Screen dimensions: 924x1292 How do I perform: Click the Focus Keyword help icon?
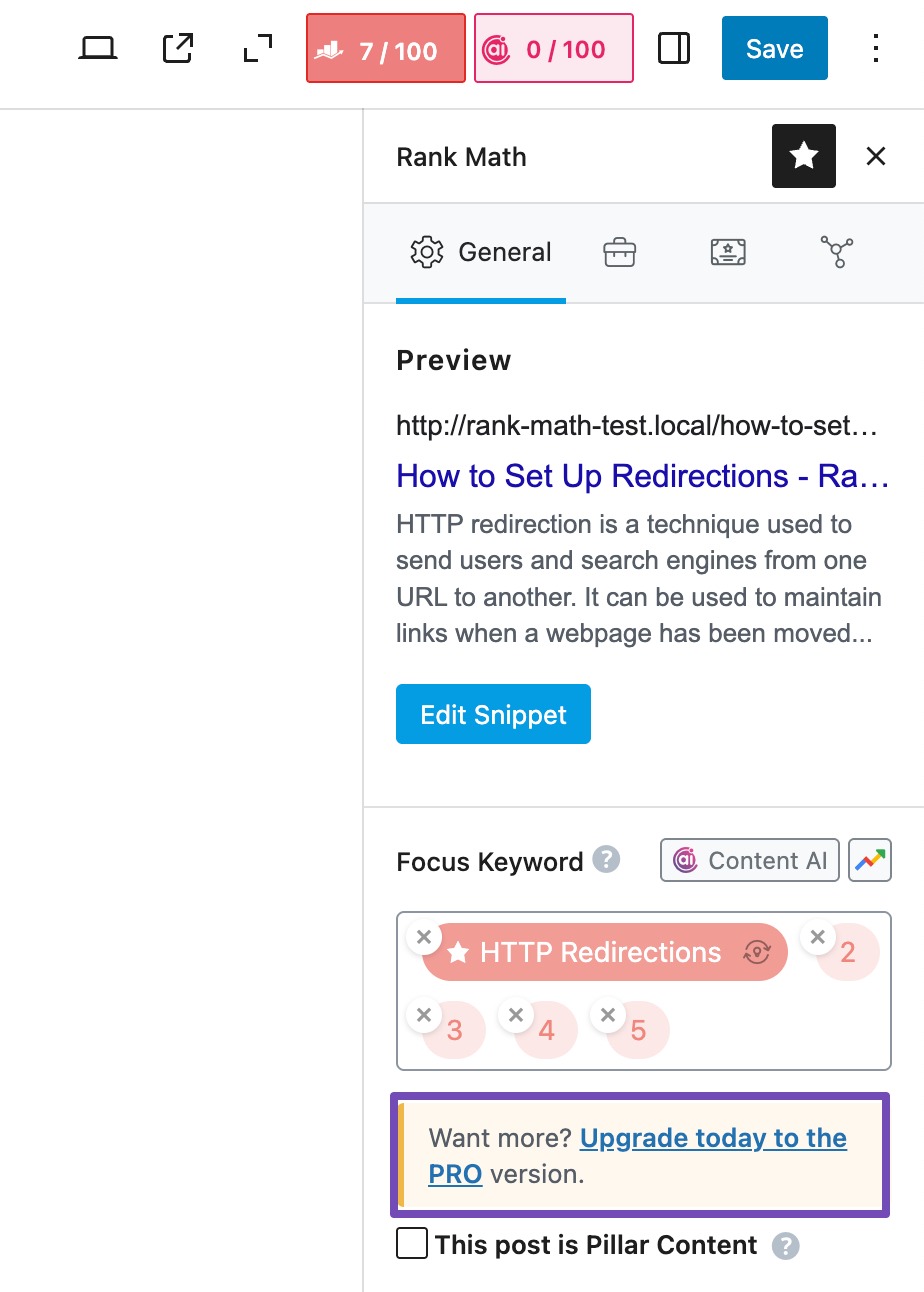click(x=606, y=860)
